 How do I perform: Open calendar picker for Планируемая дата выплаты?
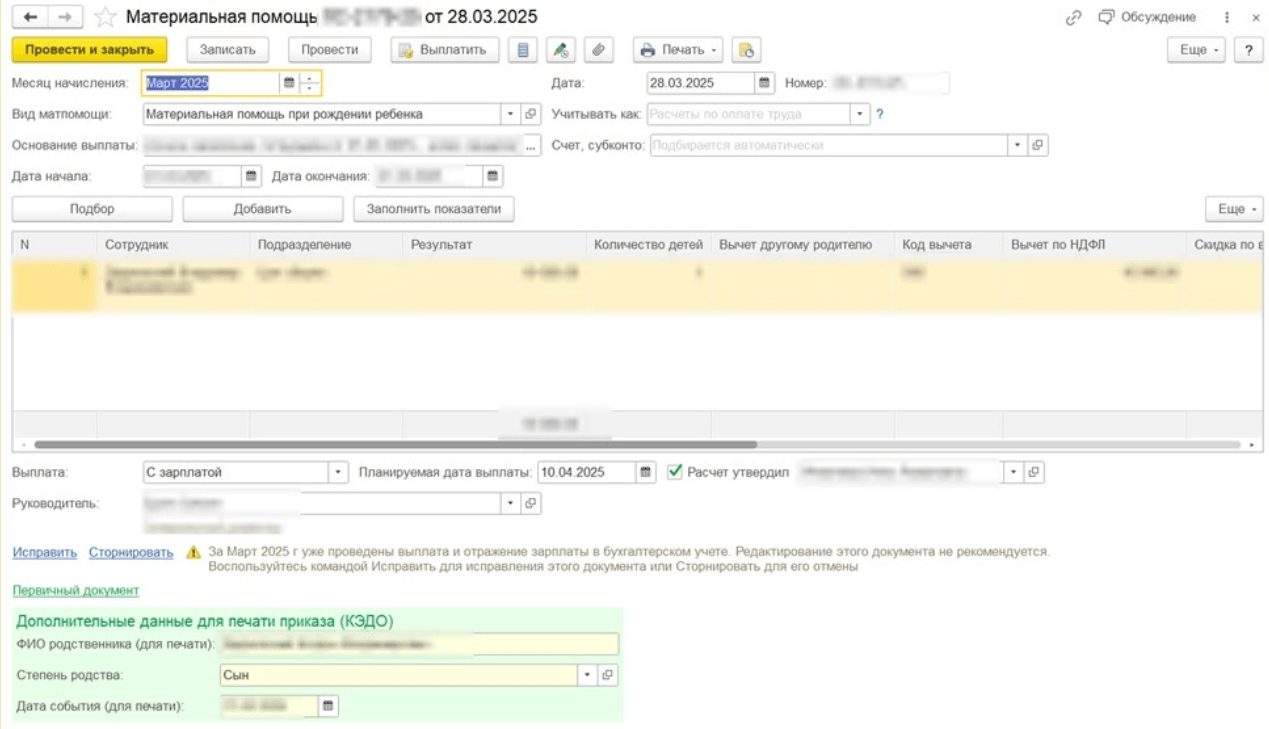click(646, 472)
